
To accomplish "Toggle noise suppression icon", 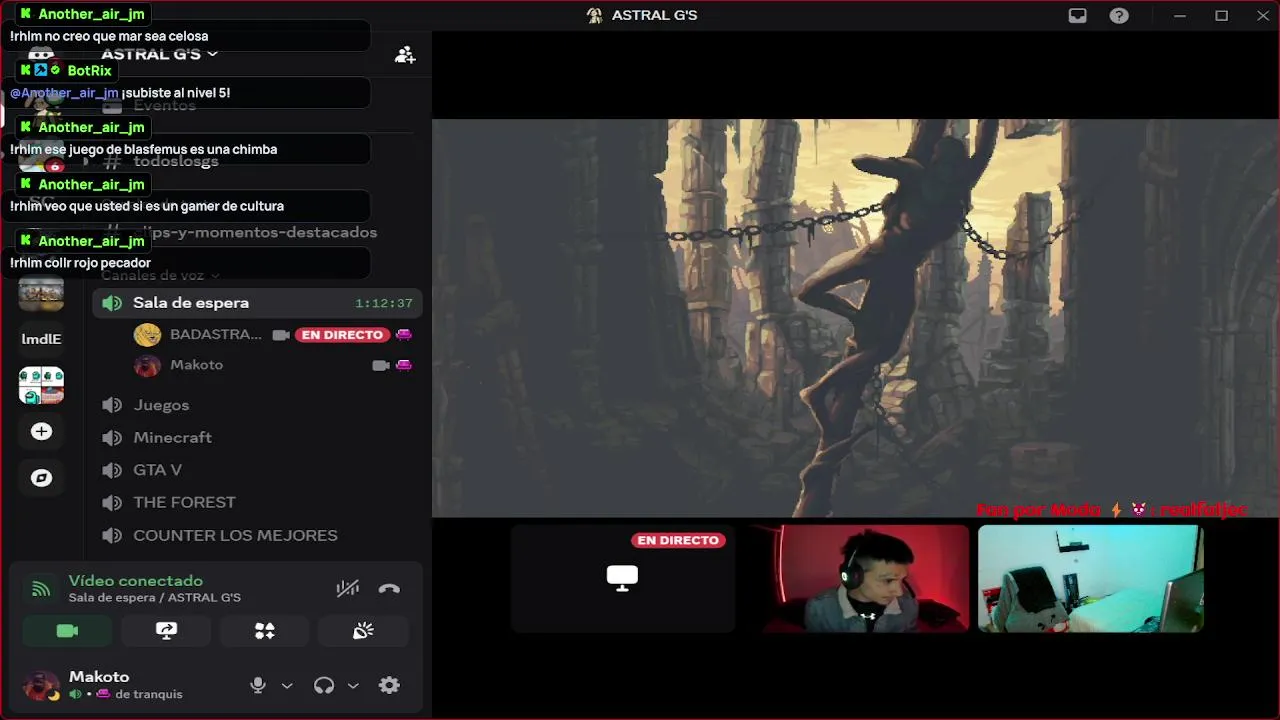I will pos(347,588).
